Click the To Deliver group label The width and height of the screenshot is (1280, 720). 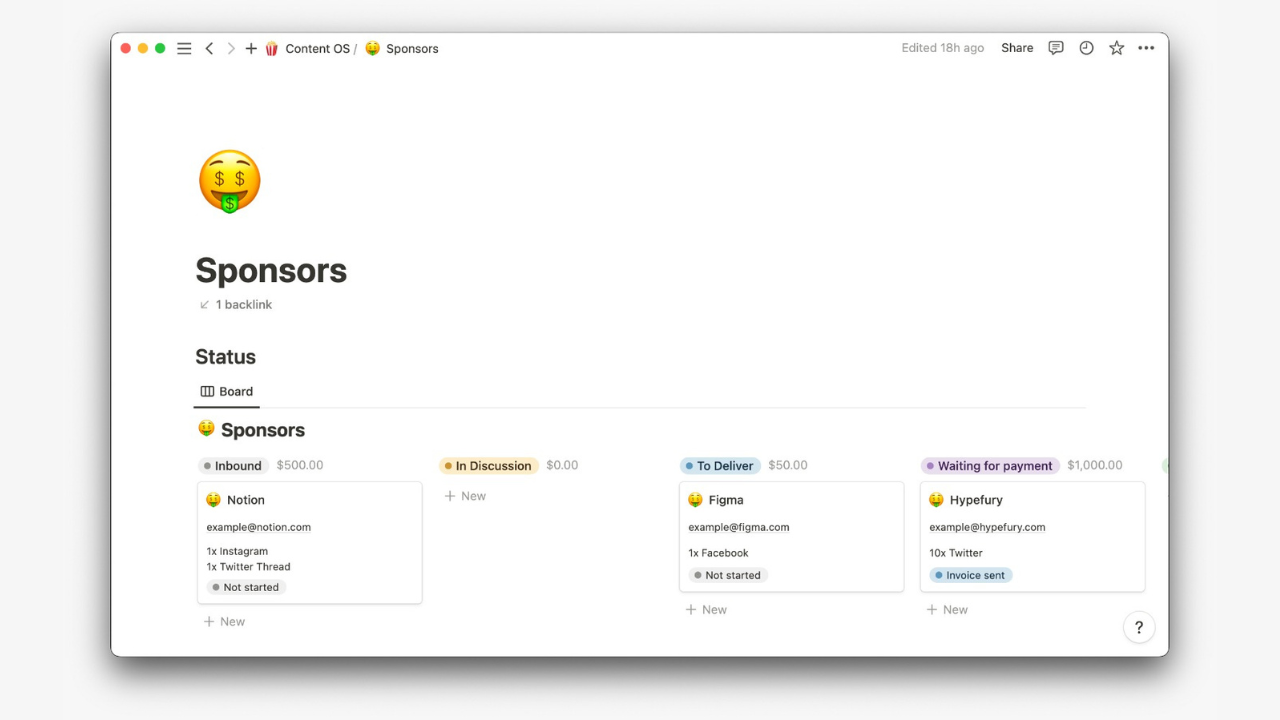(x=721, y=466)
